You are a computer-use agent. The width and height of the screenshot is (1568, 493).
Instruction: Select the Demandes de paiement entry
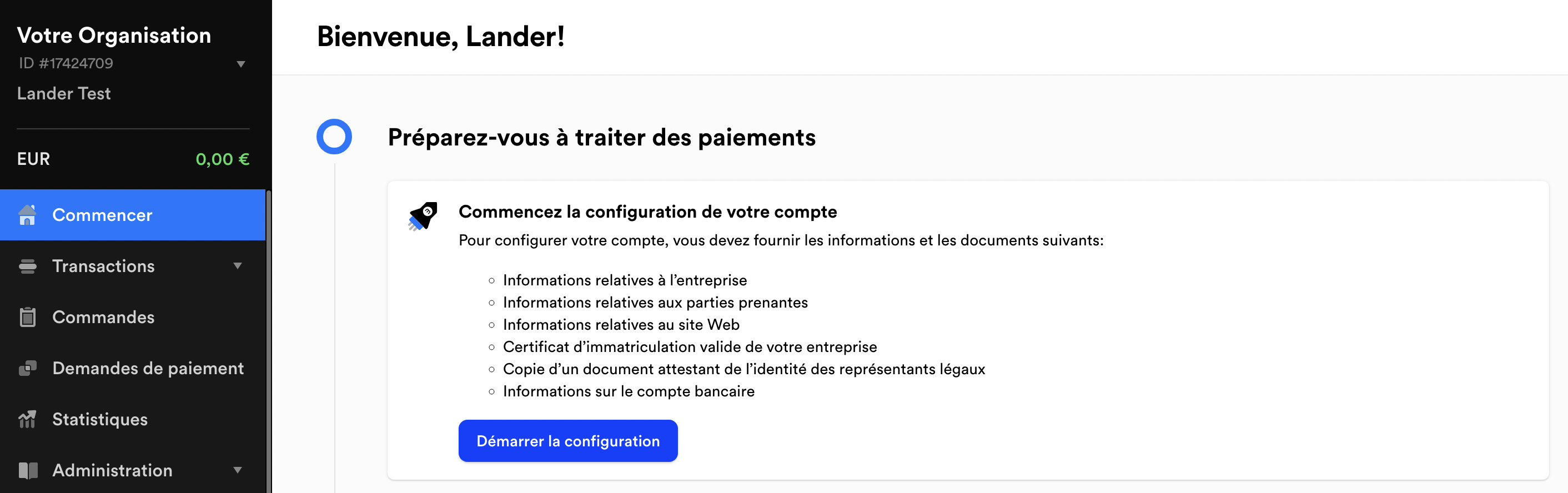[x=133, y=368]
